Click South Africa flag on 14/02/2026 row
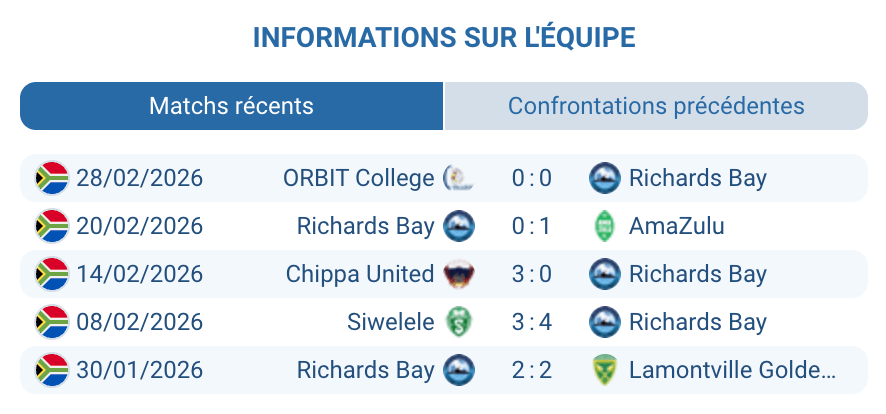Viewport: 886px width, 414px height. 51,274
